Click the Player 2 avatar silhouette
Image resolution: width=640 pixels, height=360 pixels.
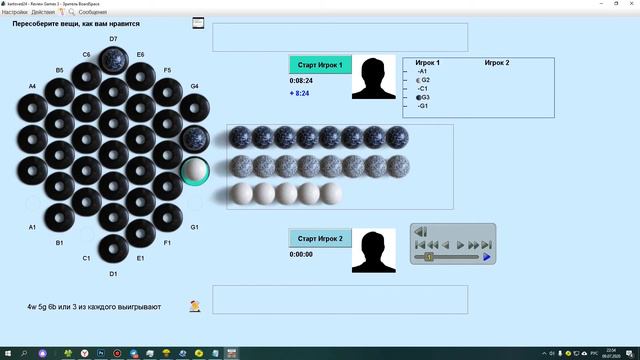(x=373, y=251)
